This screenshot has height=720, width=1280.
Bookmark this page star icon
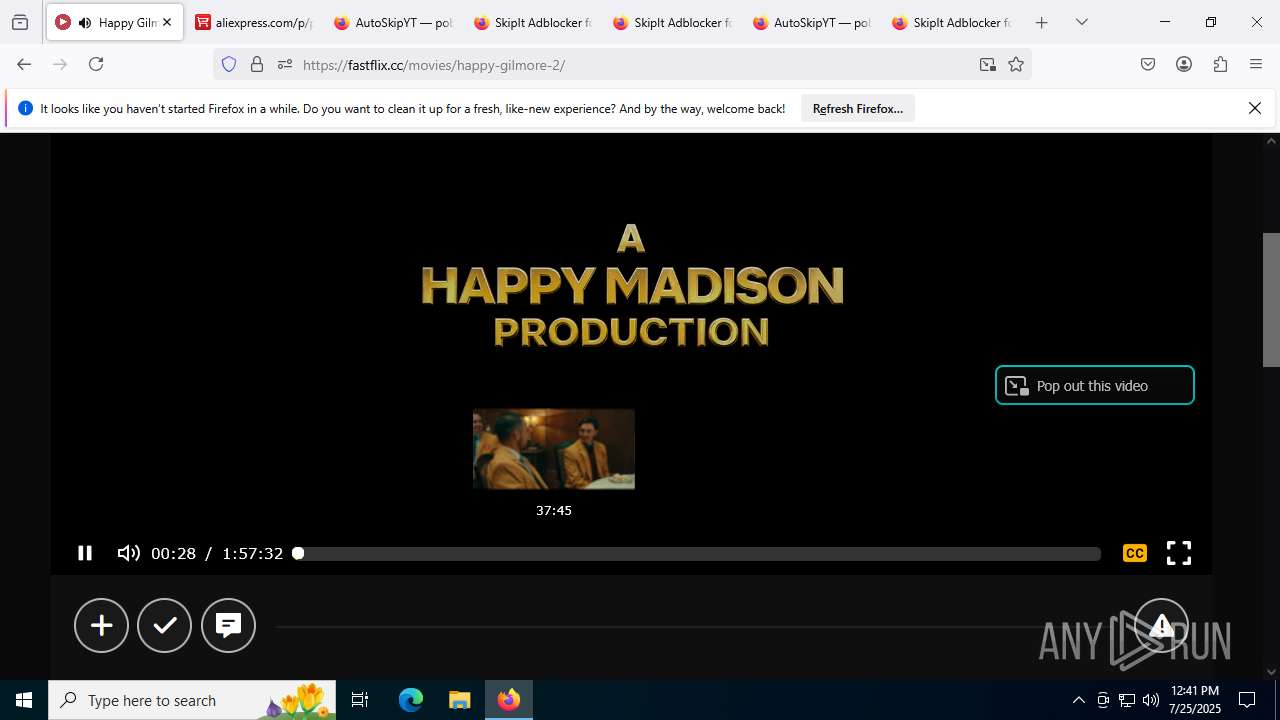point(1016,64)
